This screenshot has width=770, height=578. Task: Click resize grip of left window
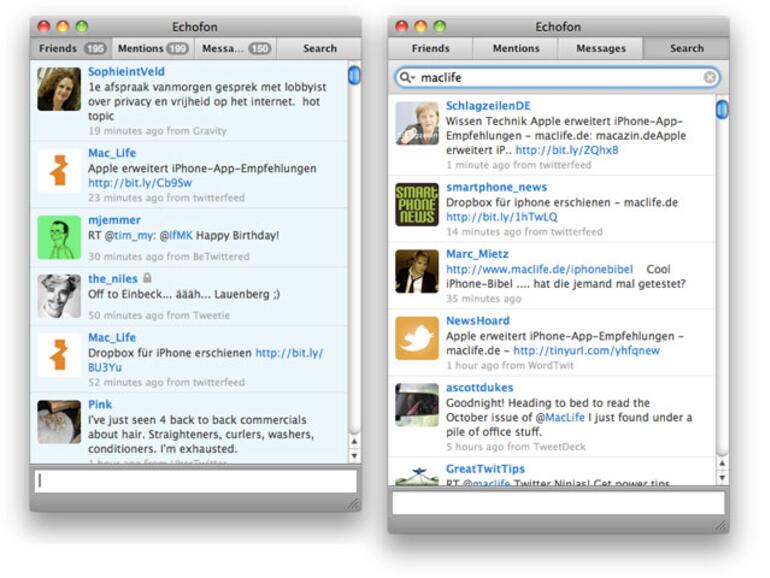click(x=354, y=504)
